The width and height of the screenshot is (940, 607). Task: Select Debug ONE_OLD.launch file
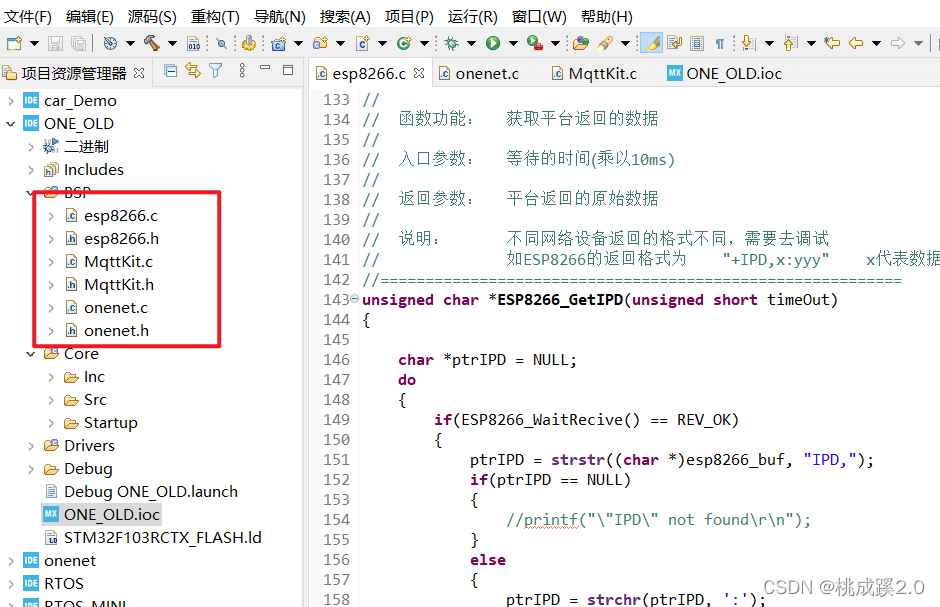(x=150, y=492)
